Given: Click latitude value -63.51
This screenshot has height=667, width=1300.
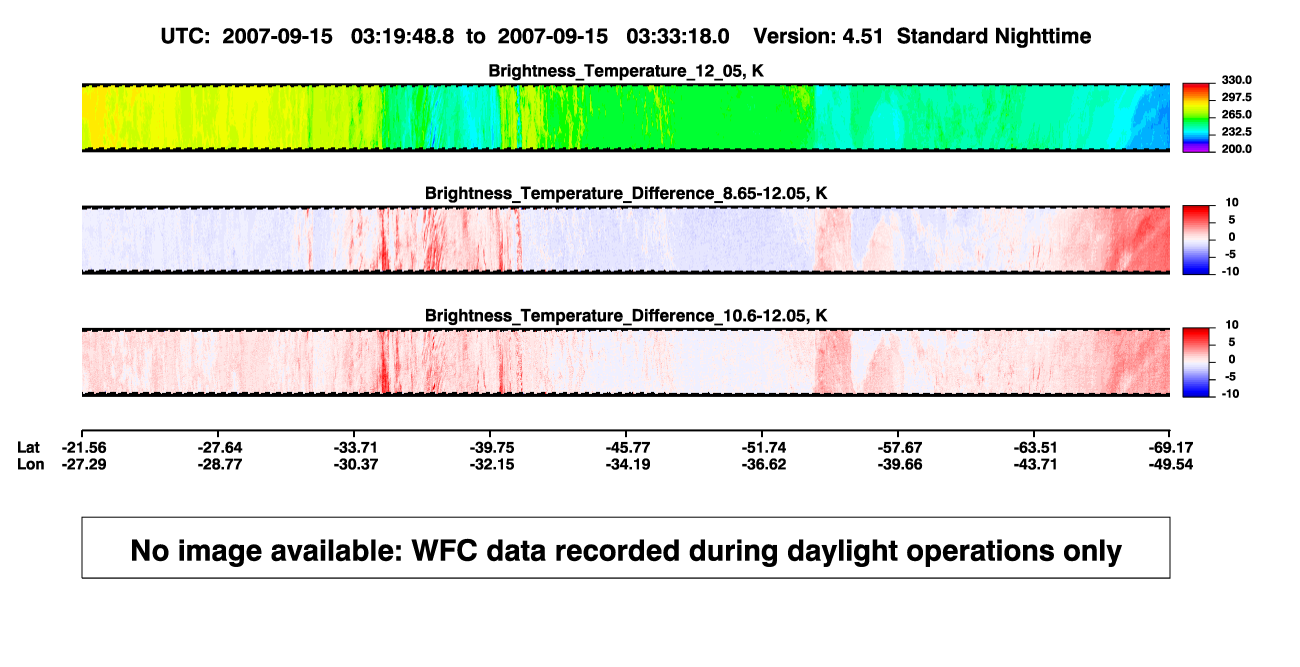Looking at the screenshot, I should pos(1035,447).
